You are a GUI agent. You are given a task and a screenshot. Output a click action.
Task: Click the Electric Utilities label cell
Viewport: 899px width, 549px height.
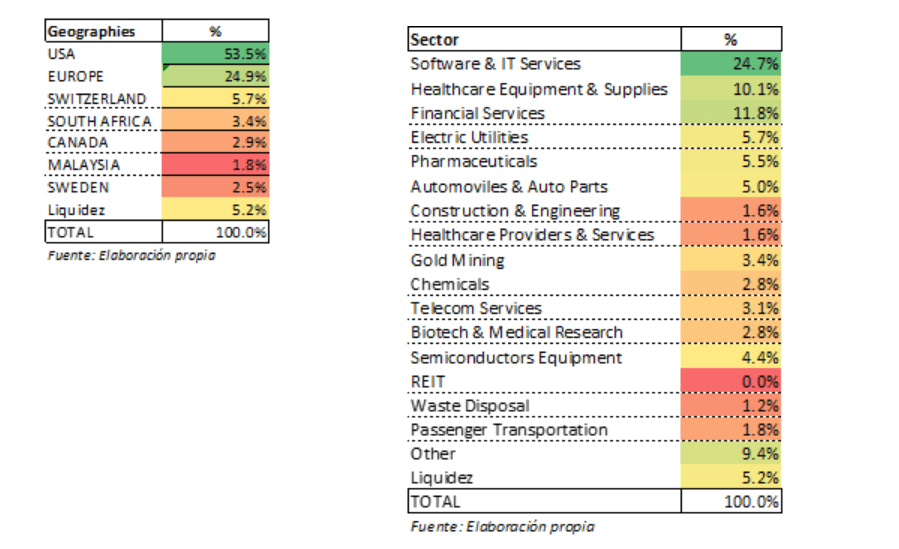tap(545, 137)
